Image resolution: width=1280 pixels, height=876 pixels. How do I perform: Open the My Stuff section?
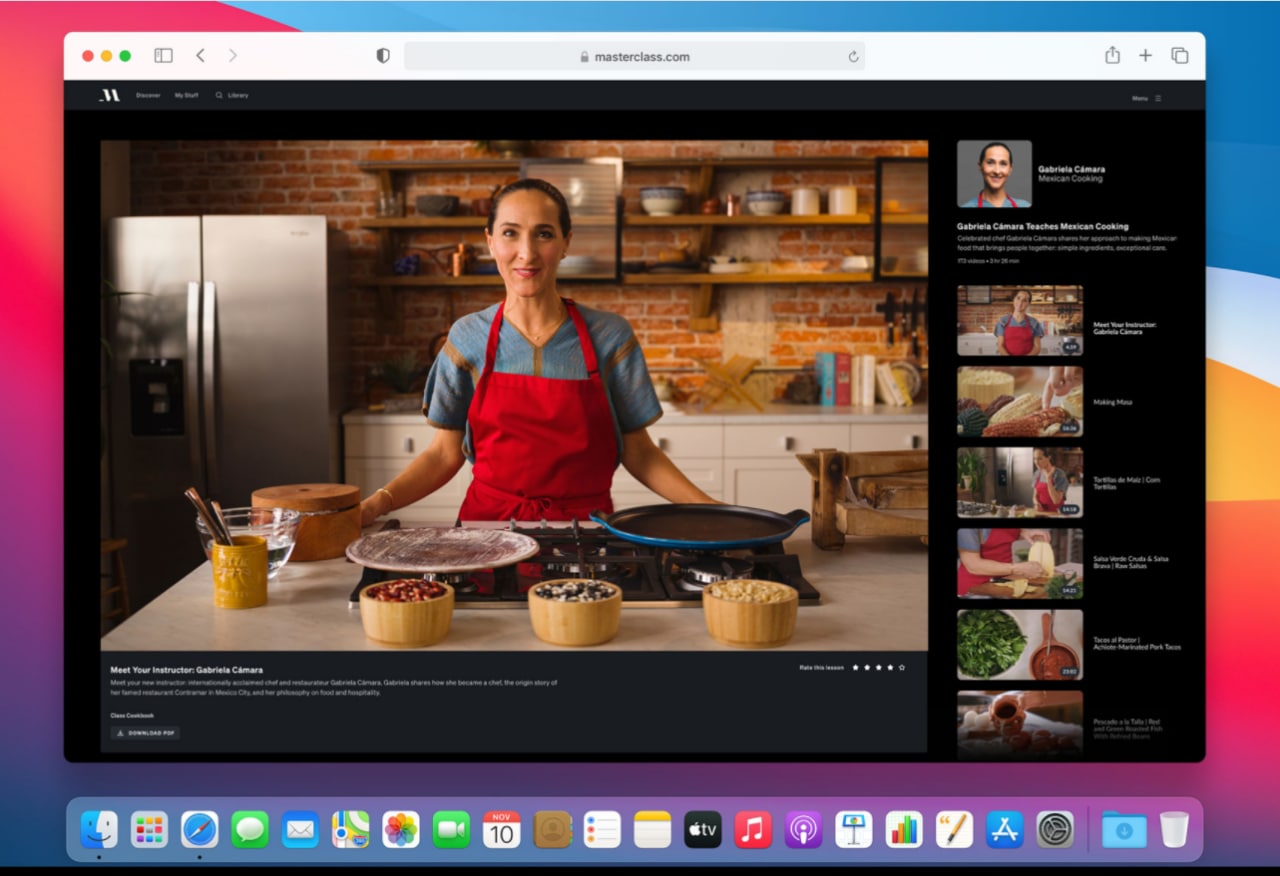pos(186,95)
